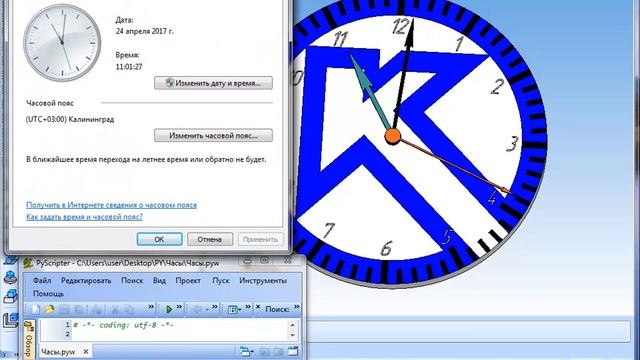Open the dropdown arrow beside the layout icon
This screenshot has width=640, height=360.
240,310
